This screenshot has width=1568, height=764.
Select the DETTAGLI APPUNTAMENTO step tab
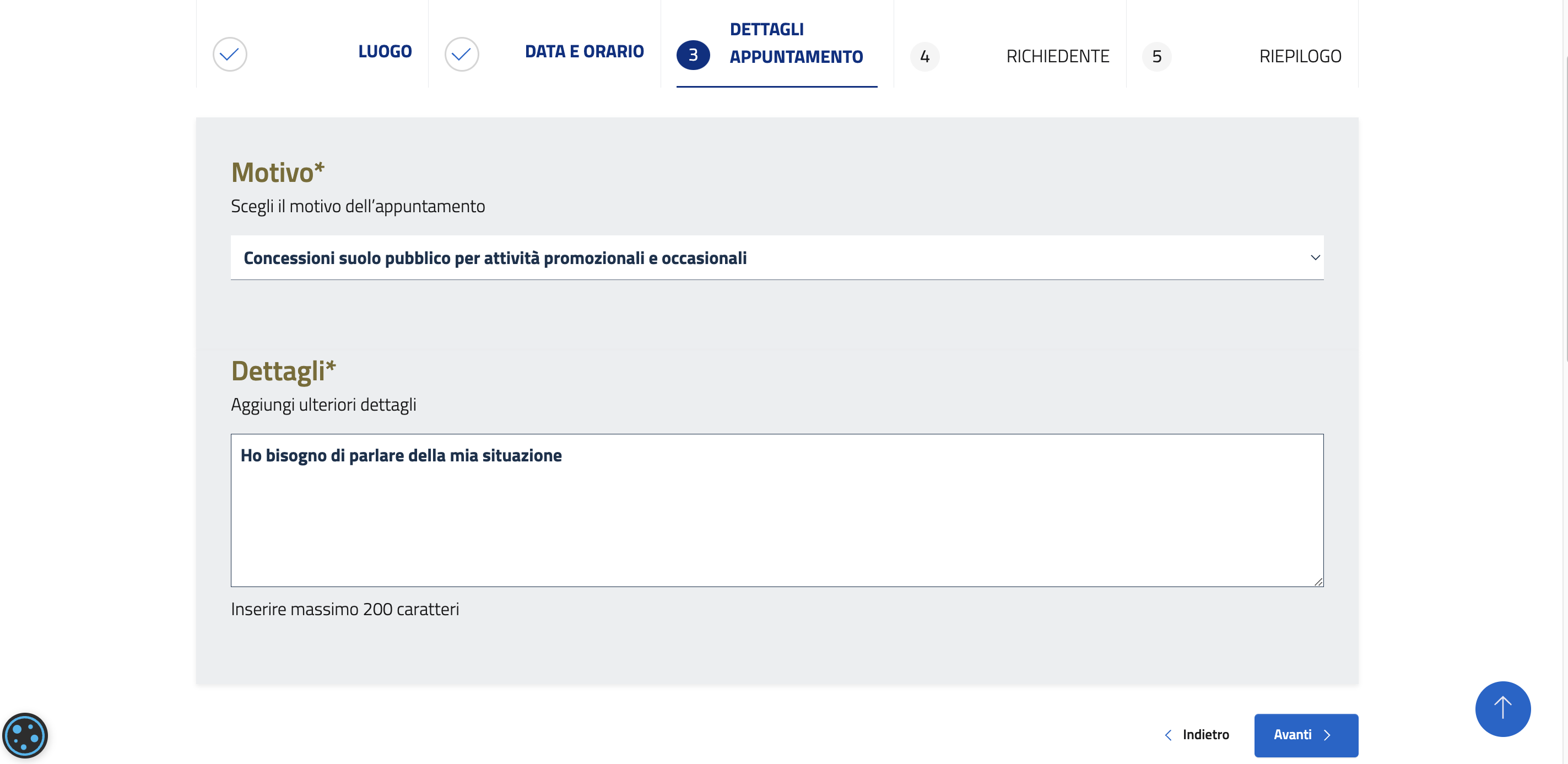coord(796,43)
